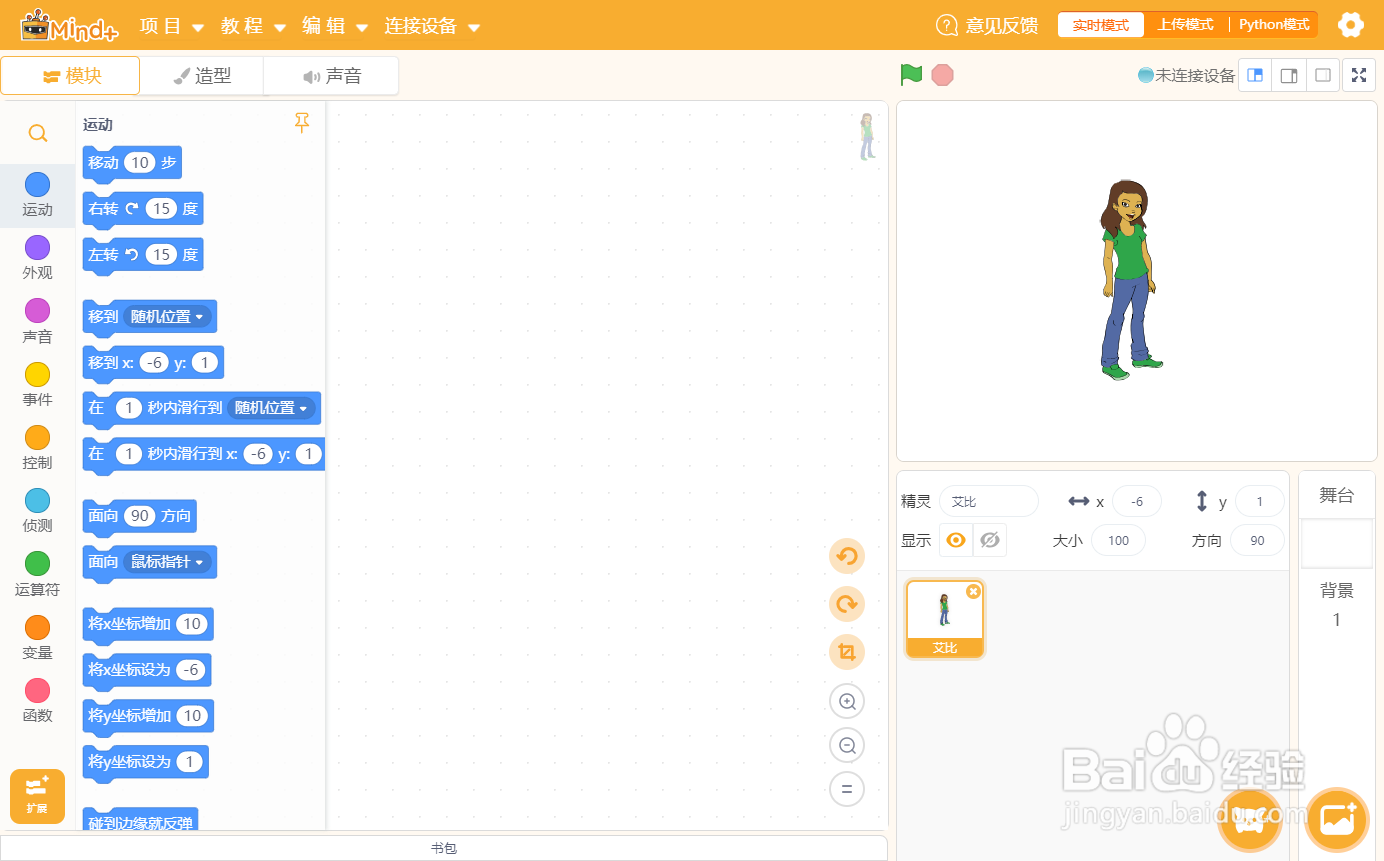Show the sprite with eye icon

point(956,540)
